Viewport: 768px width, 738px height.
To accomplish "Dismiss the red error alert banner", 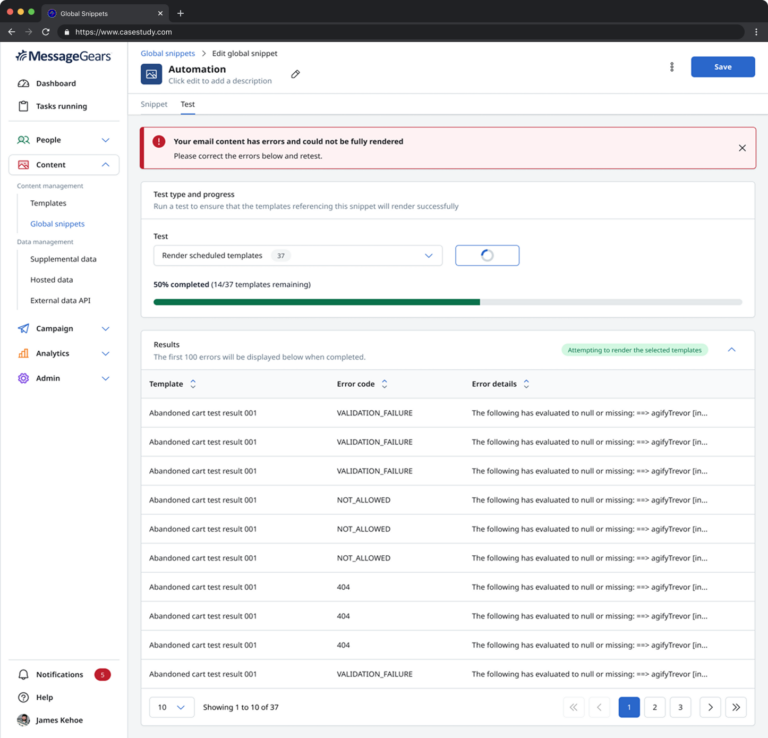I will coord(742,148).
